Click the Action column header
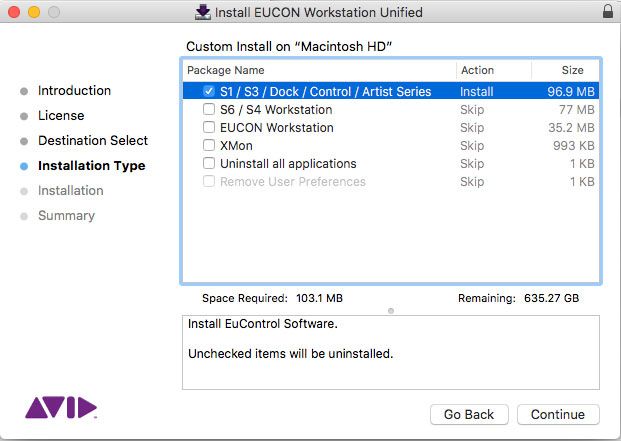The image size is (621, 441). [x=477, y=70]
